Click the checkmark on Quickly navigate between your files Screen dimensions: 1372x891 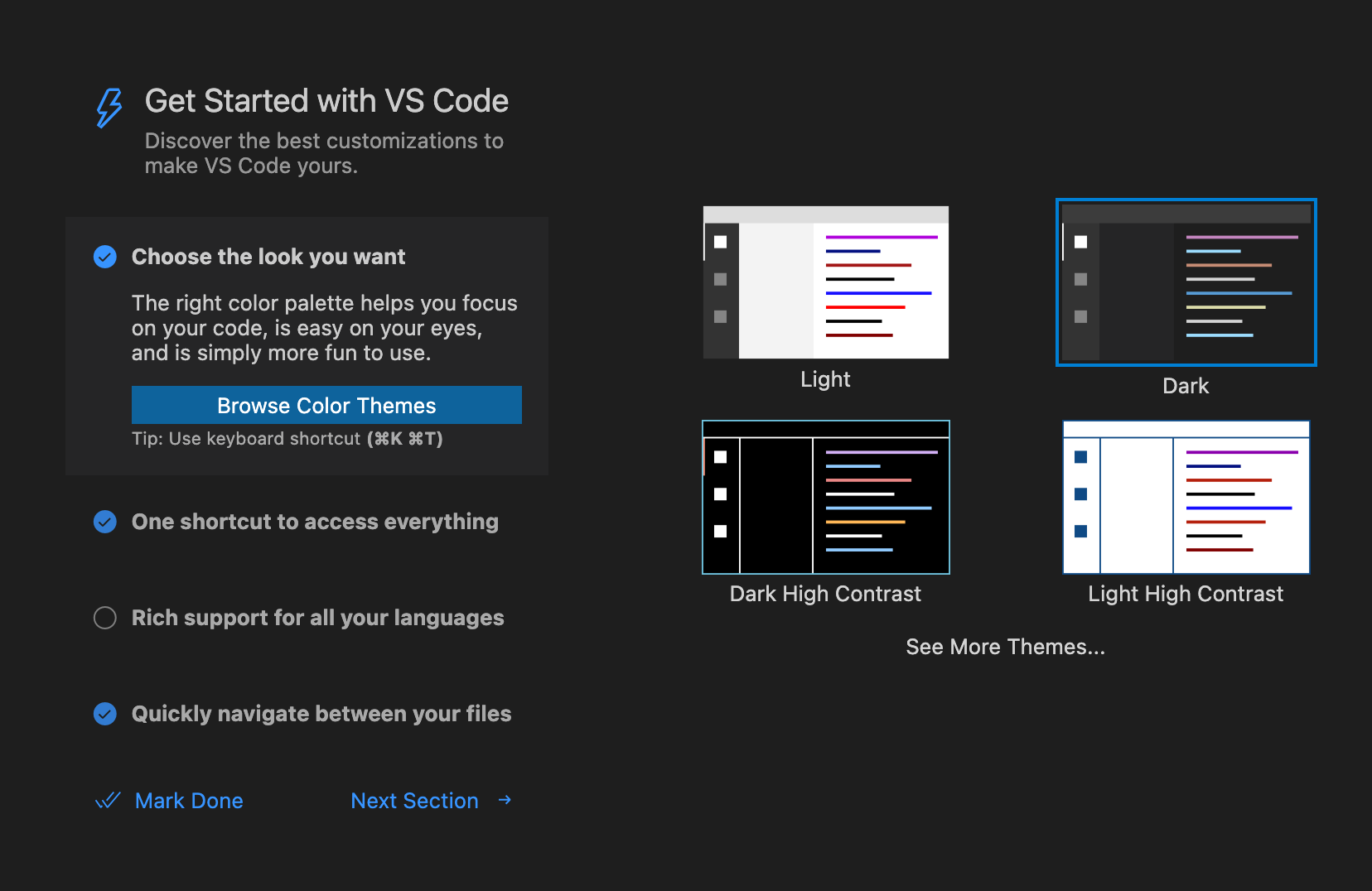[x=105, y=713]
